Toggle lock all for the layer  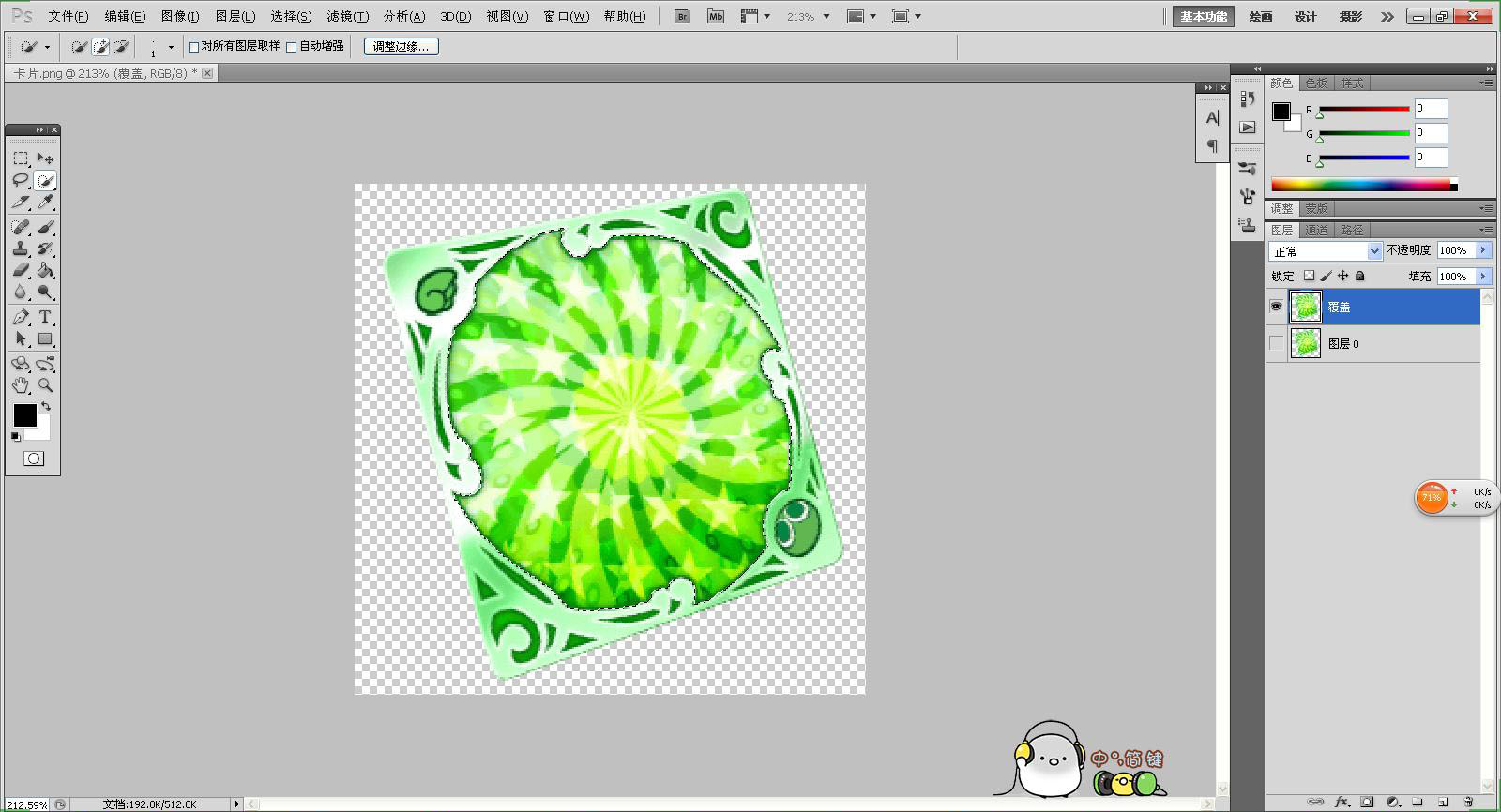pos(1360,277)
